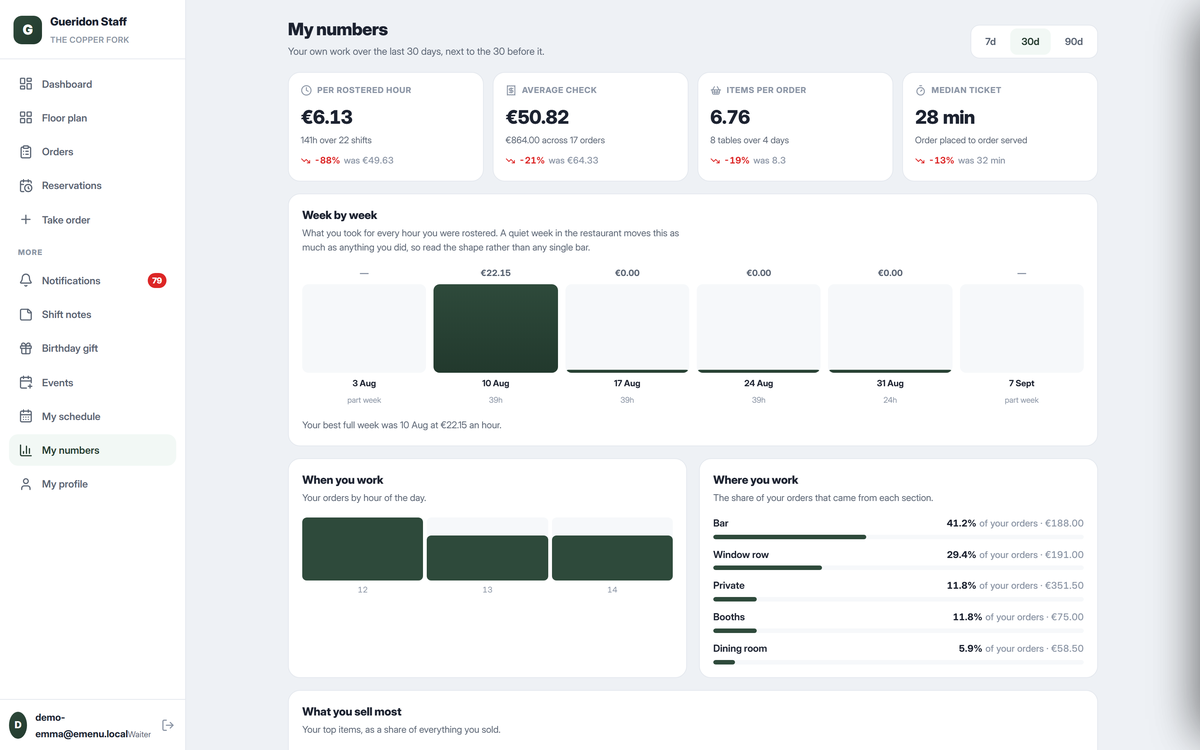Open the Median ticket 28 min card

(1000, 127)
